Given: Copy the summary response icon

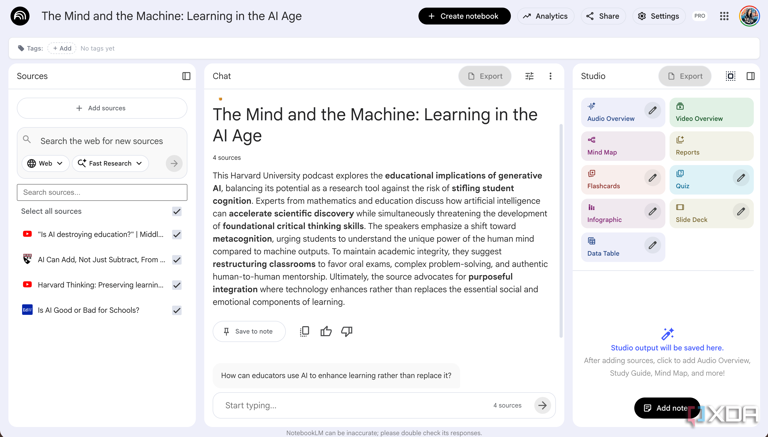Looking at the screenshot, I should coord(304,332).
